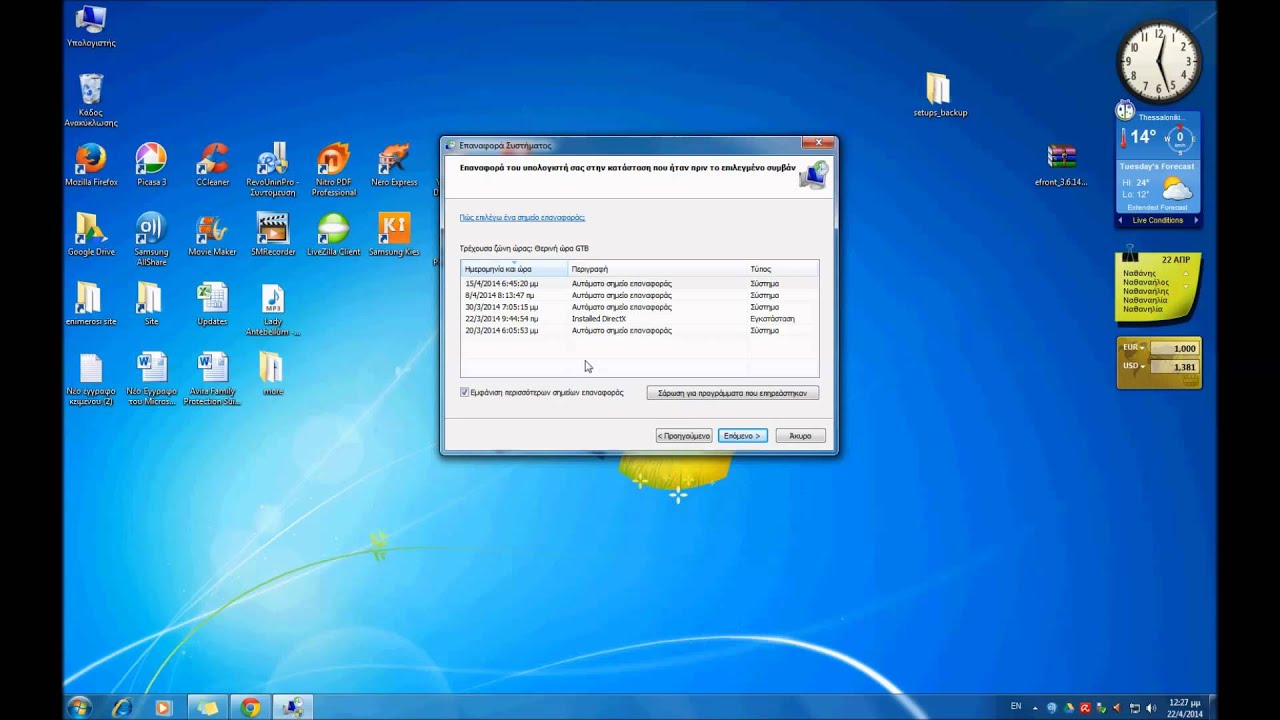Open the Site folder shortcut

pos(151,305)
